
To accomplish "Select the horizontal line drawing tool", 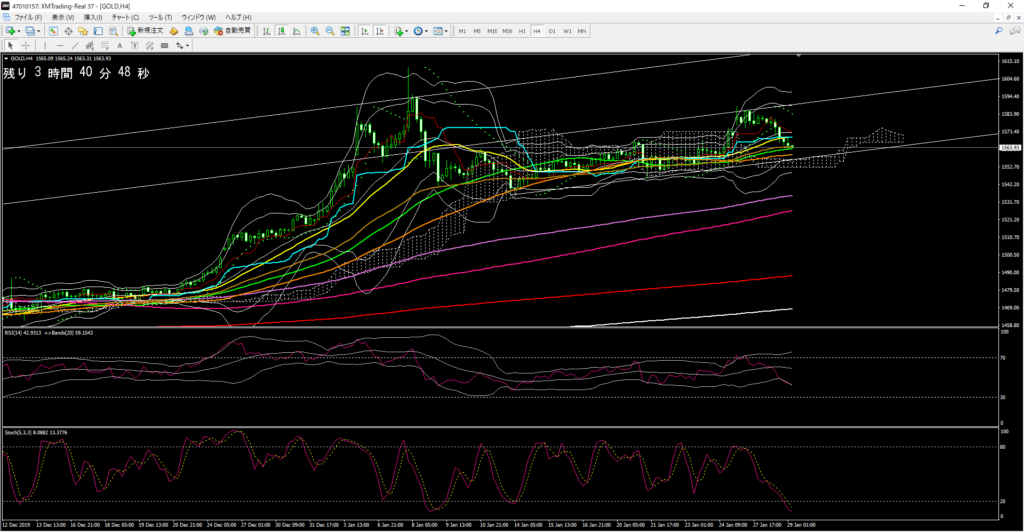I will click(x=60, y=45).
